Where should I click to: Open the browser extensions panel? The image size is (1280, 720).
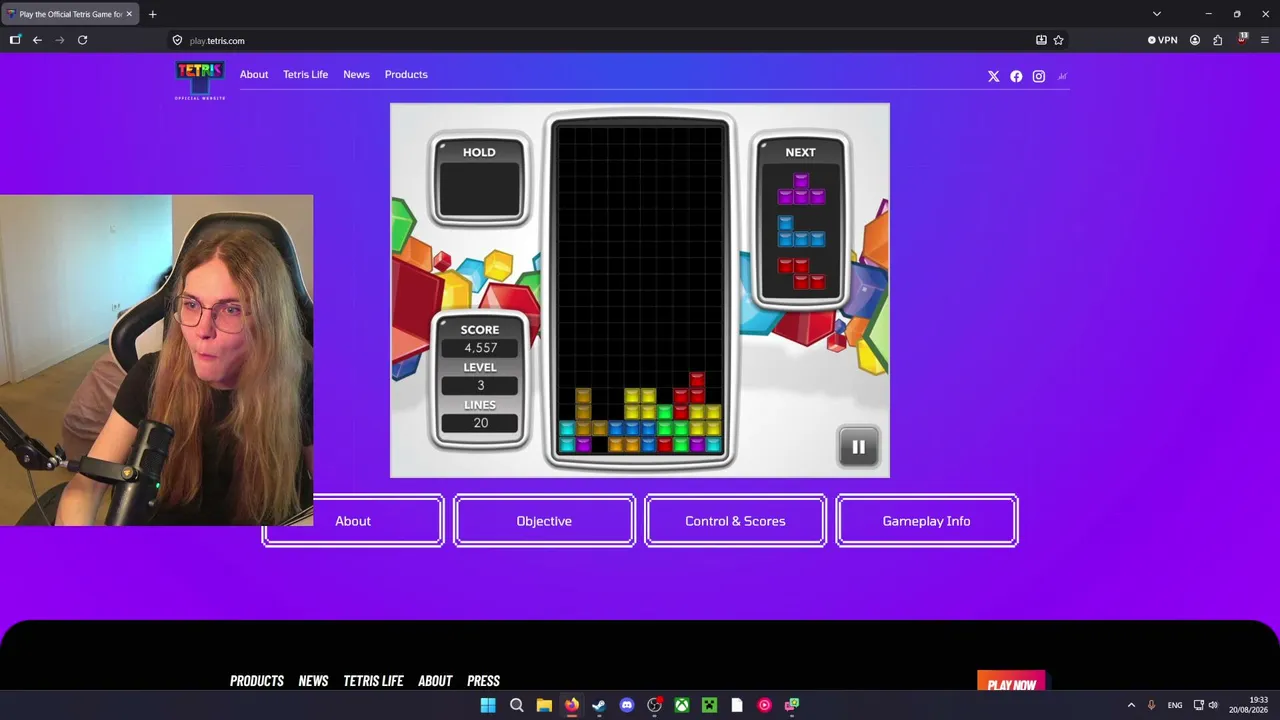click(1217, 40)
